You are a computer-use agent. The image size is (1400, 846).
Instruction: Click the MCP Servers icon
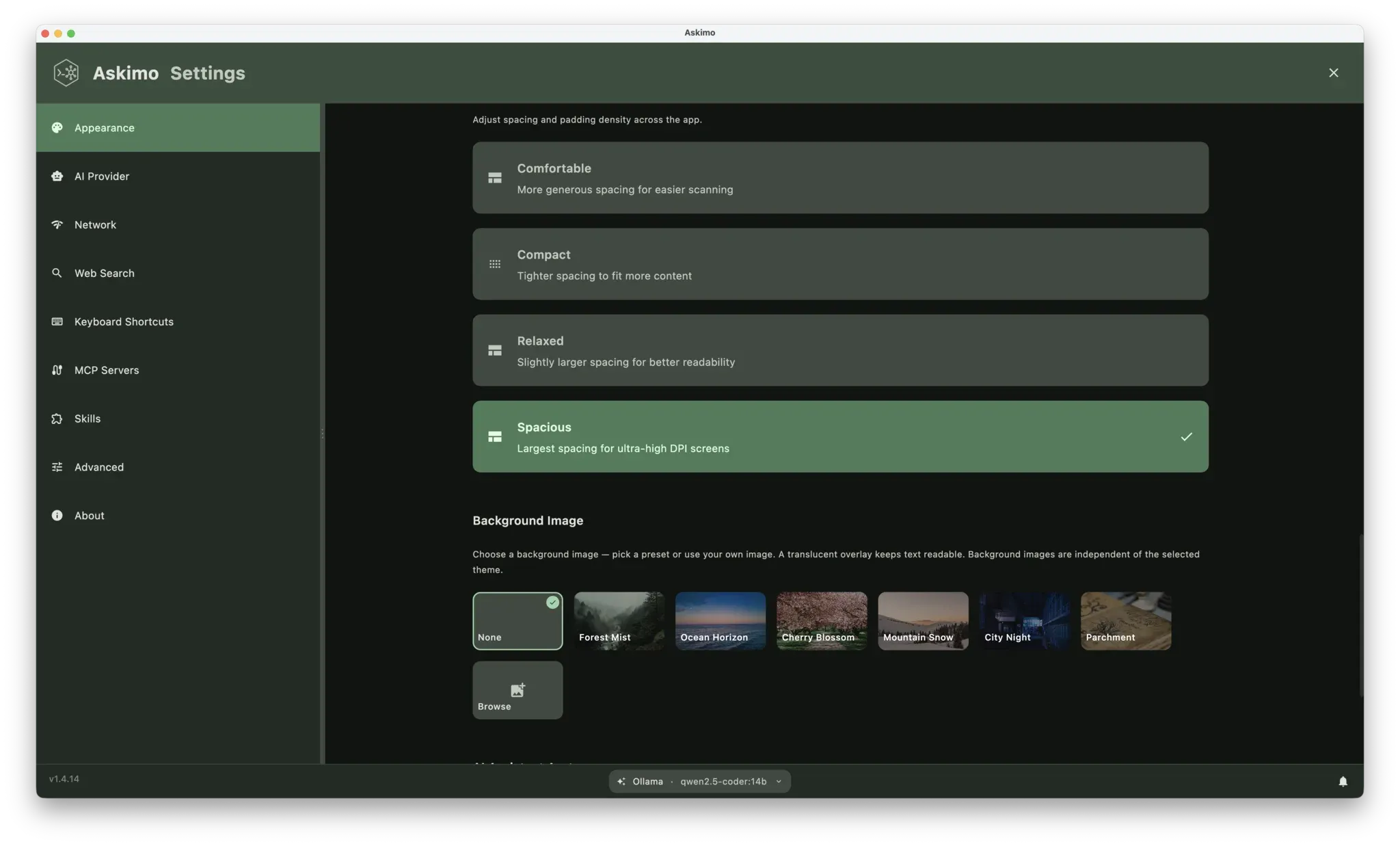(x=57, y=370)
